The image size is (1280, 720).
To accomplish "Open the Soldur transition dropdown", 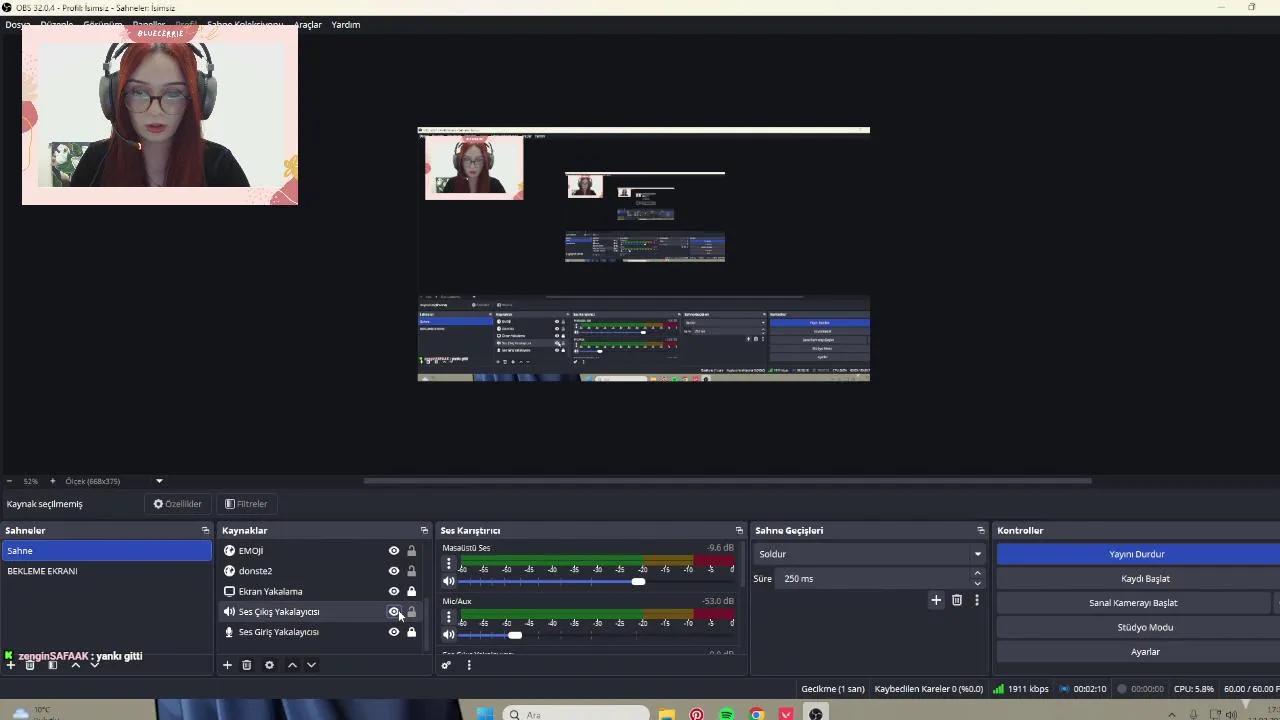I will [868, 553].
